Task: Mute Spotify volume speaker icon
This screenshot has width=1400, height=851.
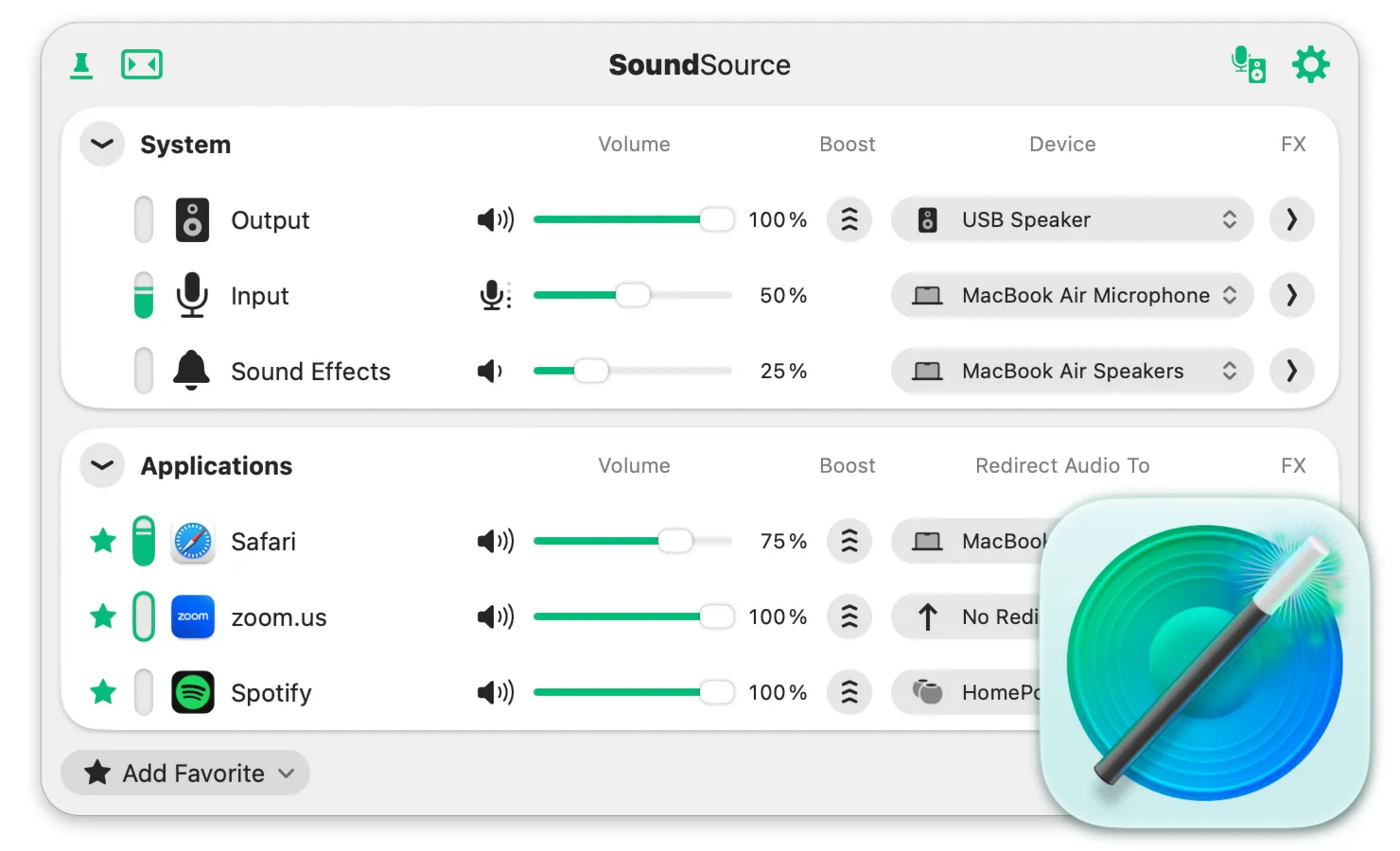Action: [x=496, y=693]
